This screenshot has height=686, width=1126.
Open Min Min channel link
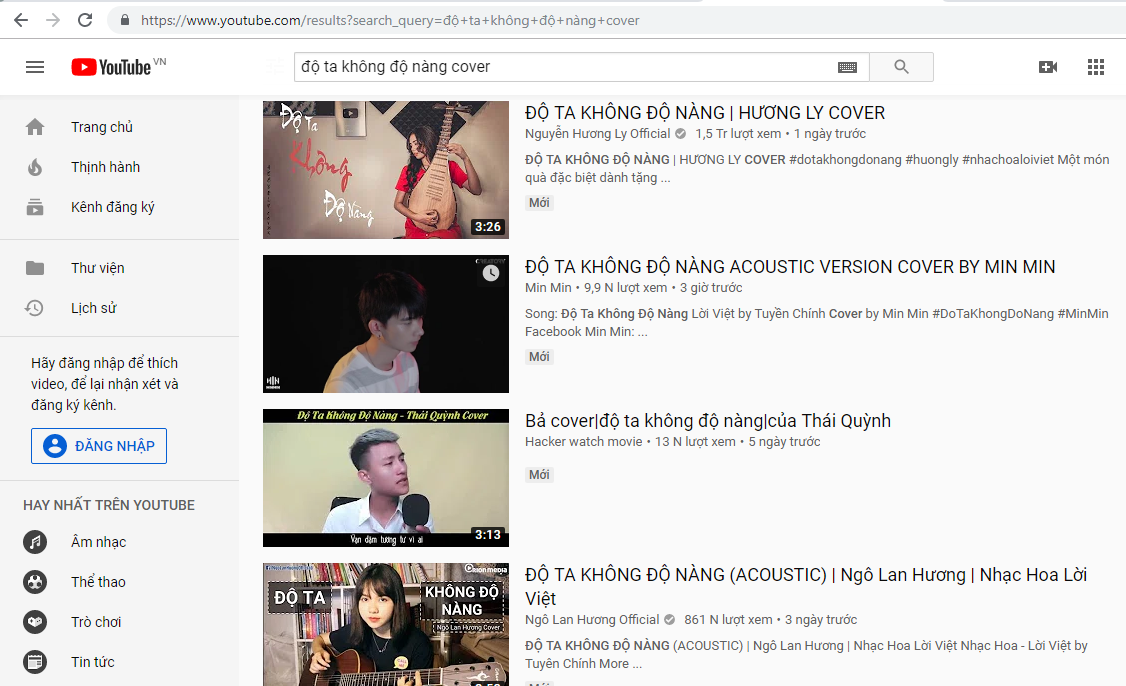point(548,287)
